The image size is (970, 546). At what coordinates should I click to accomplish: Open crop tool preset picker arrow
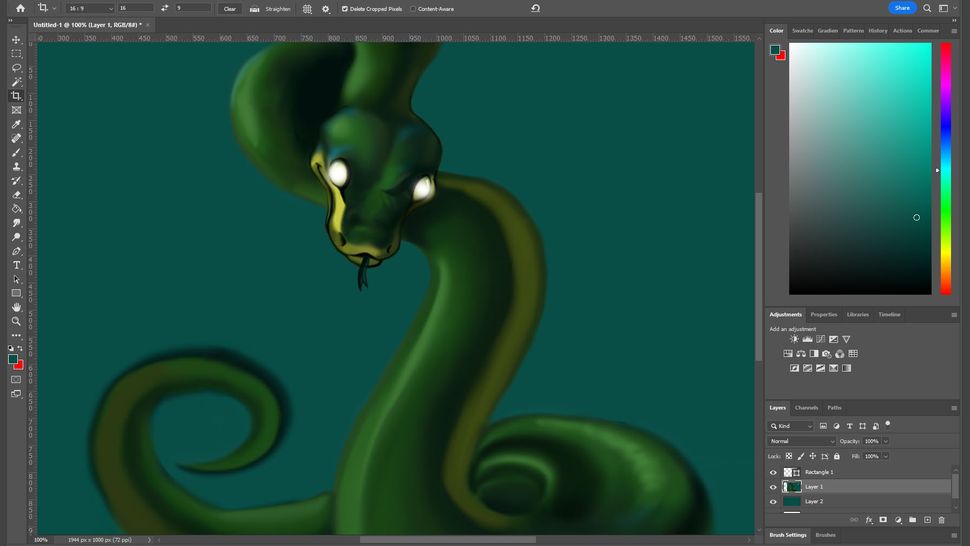point(54,9)
